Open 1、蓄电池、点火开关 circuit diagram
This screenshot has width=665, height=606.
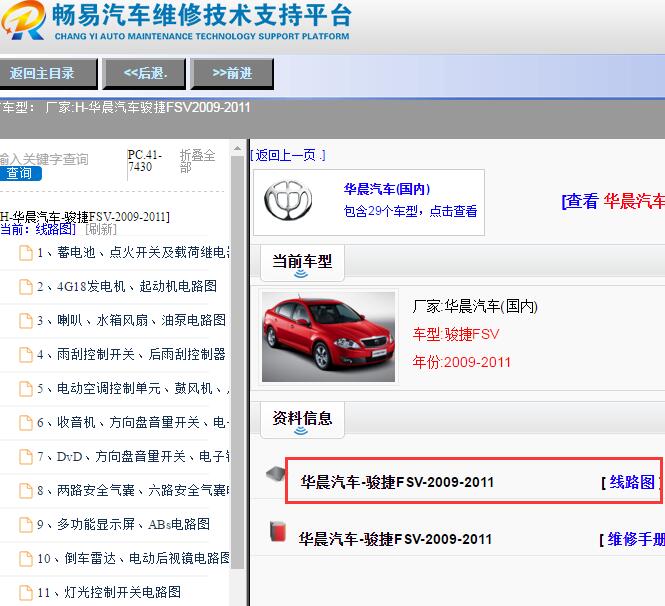pos(134,252)
